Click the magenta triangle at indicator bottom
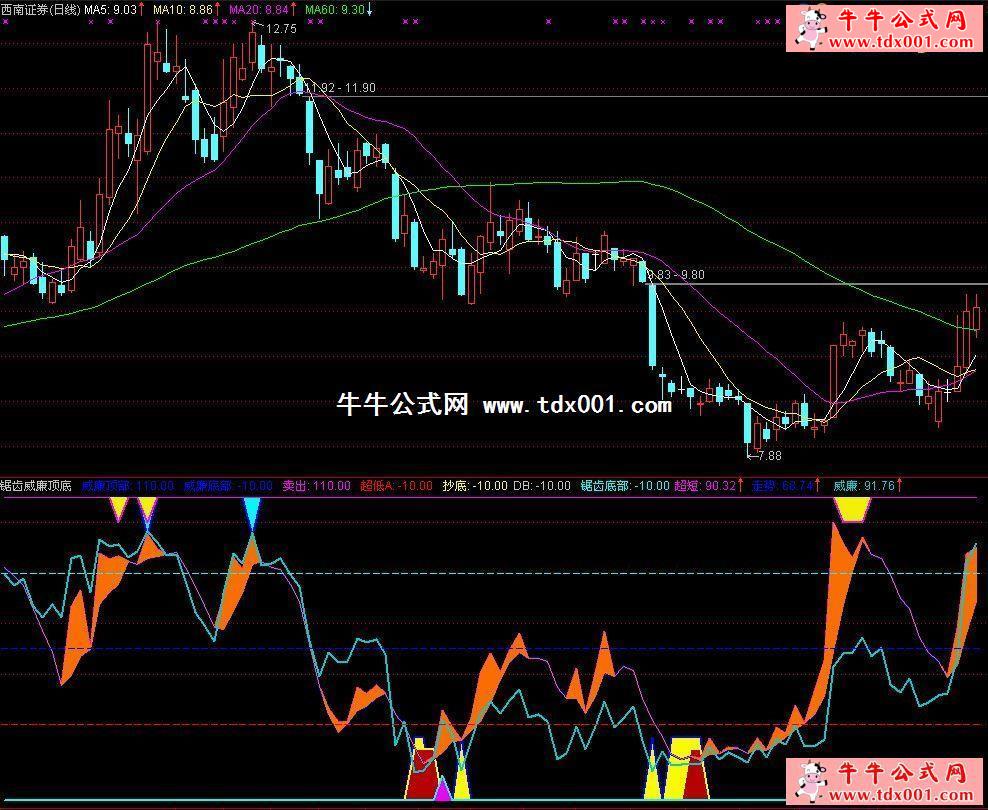The image size is (988, 810). click(442, 788)
